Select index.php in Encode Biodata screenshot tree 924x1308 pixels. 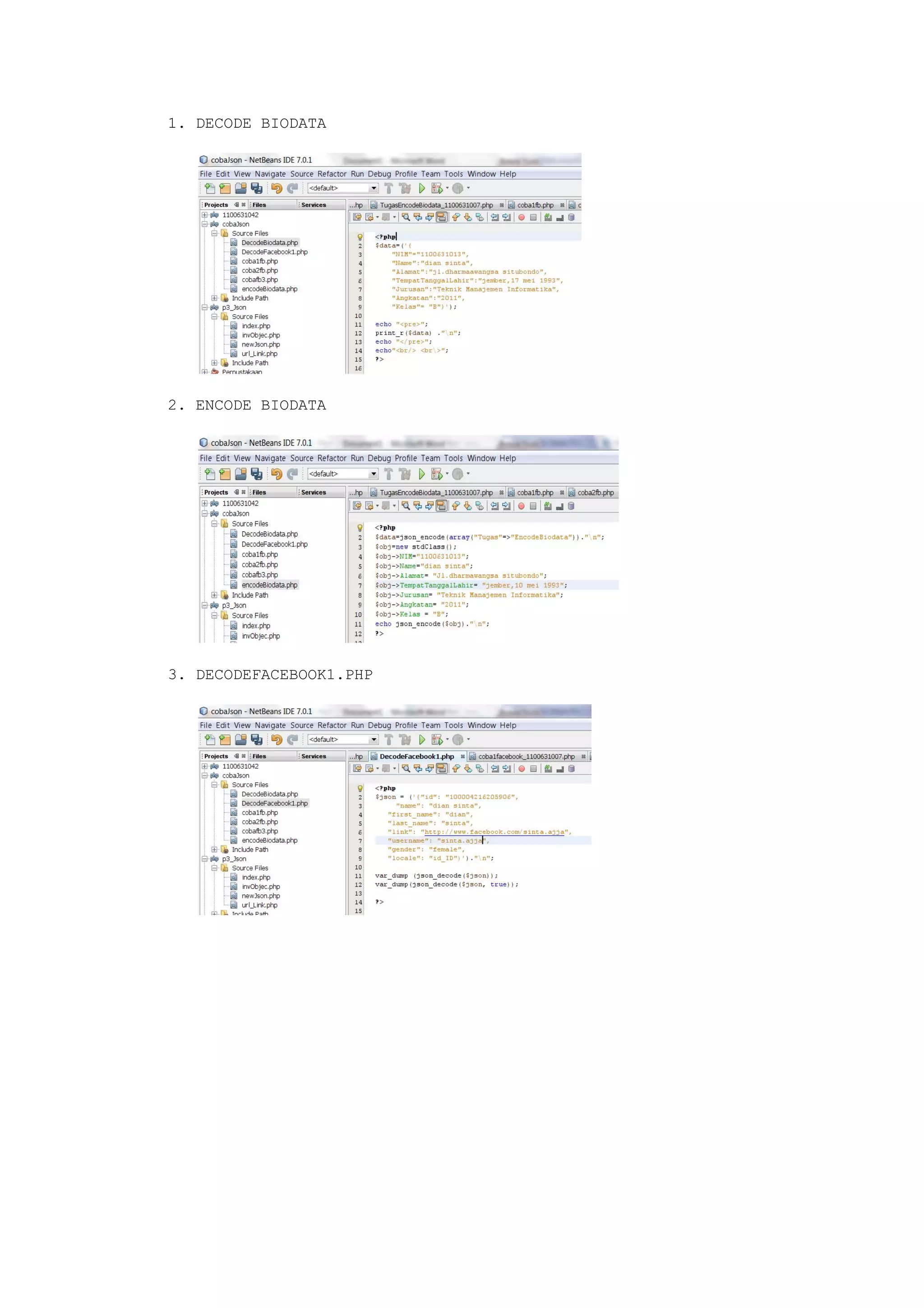click(256, 626)
